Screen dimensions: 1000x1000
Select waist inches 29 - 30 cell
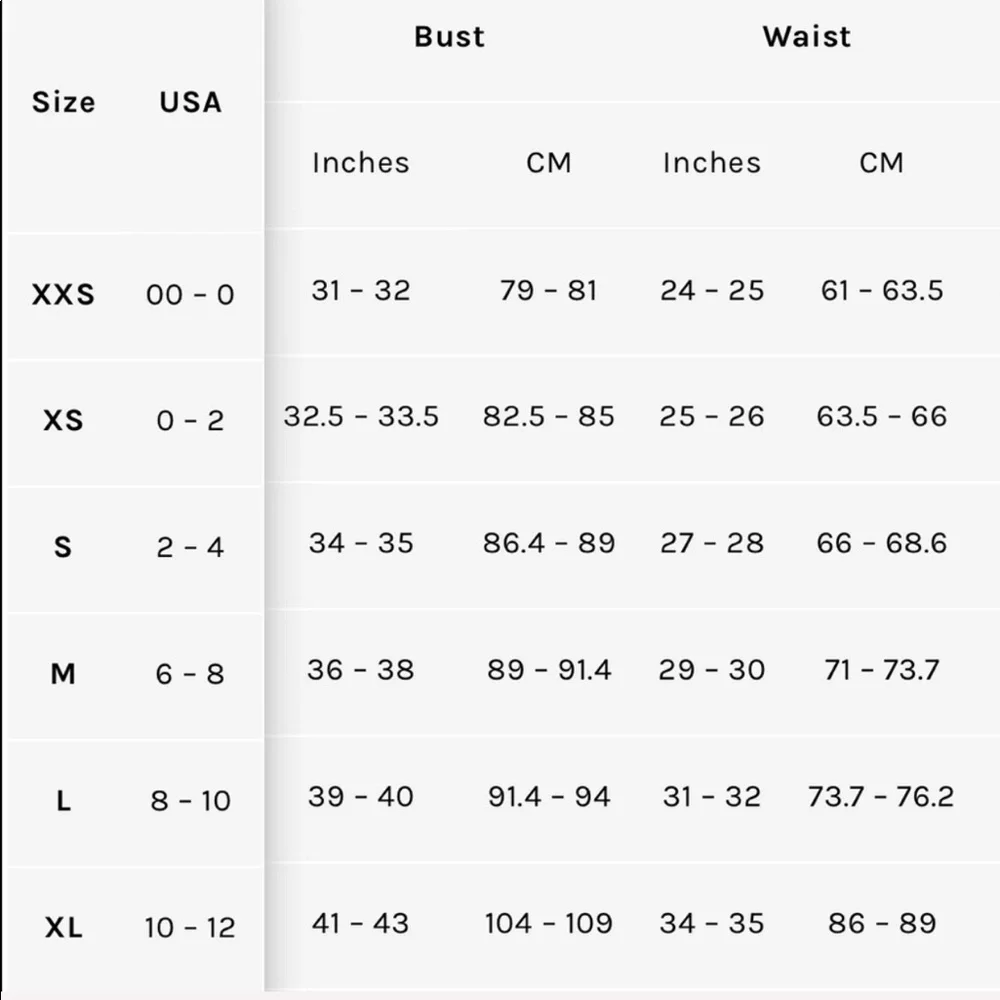coord(712,670)
